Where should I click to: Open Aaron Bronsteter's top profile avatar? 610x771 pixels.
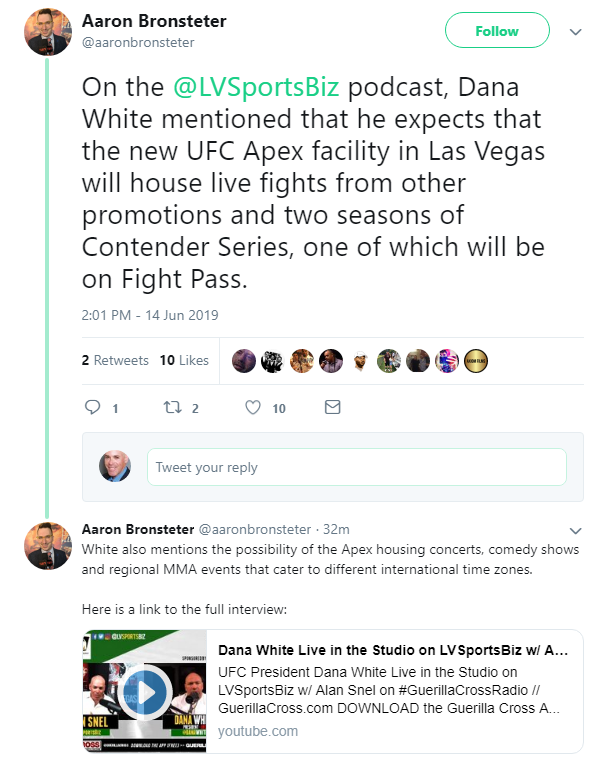(x=48, y=32)
